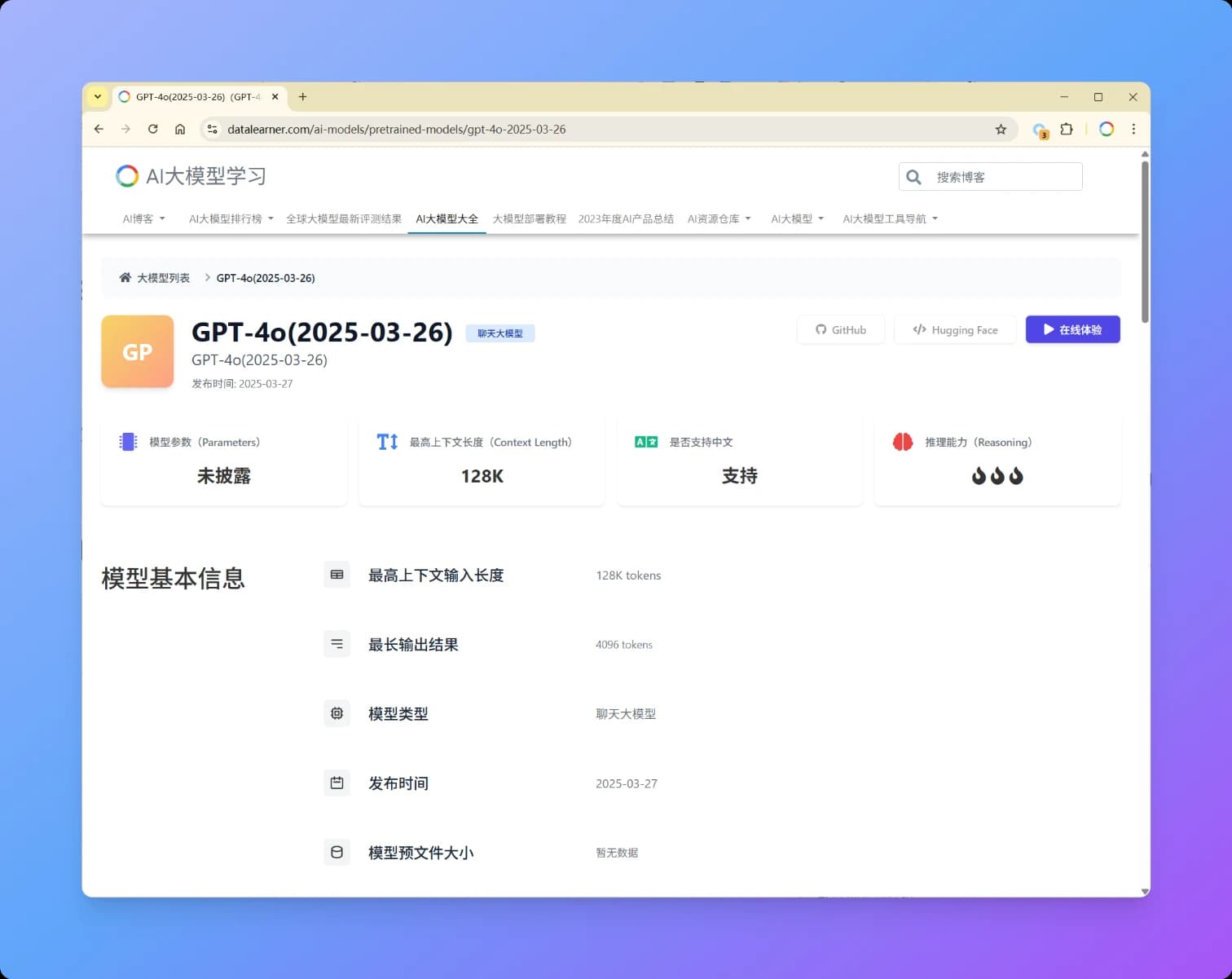
Task: Bookmark the page with the star icon
Action: pos(1001,129)
